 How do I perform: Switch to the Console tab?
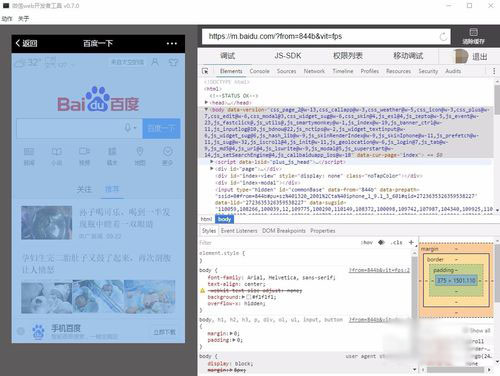[259, 71]
